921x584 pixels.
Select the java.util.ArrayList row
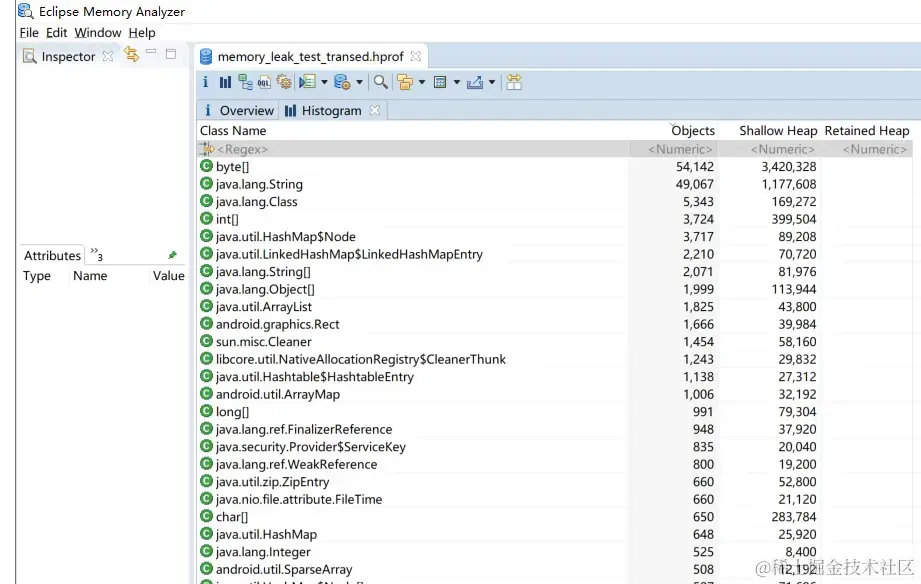tap(555, 307)
